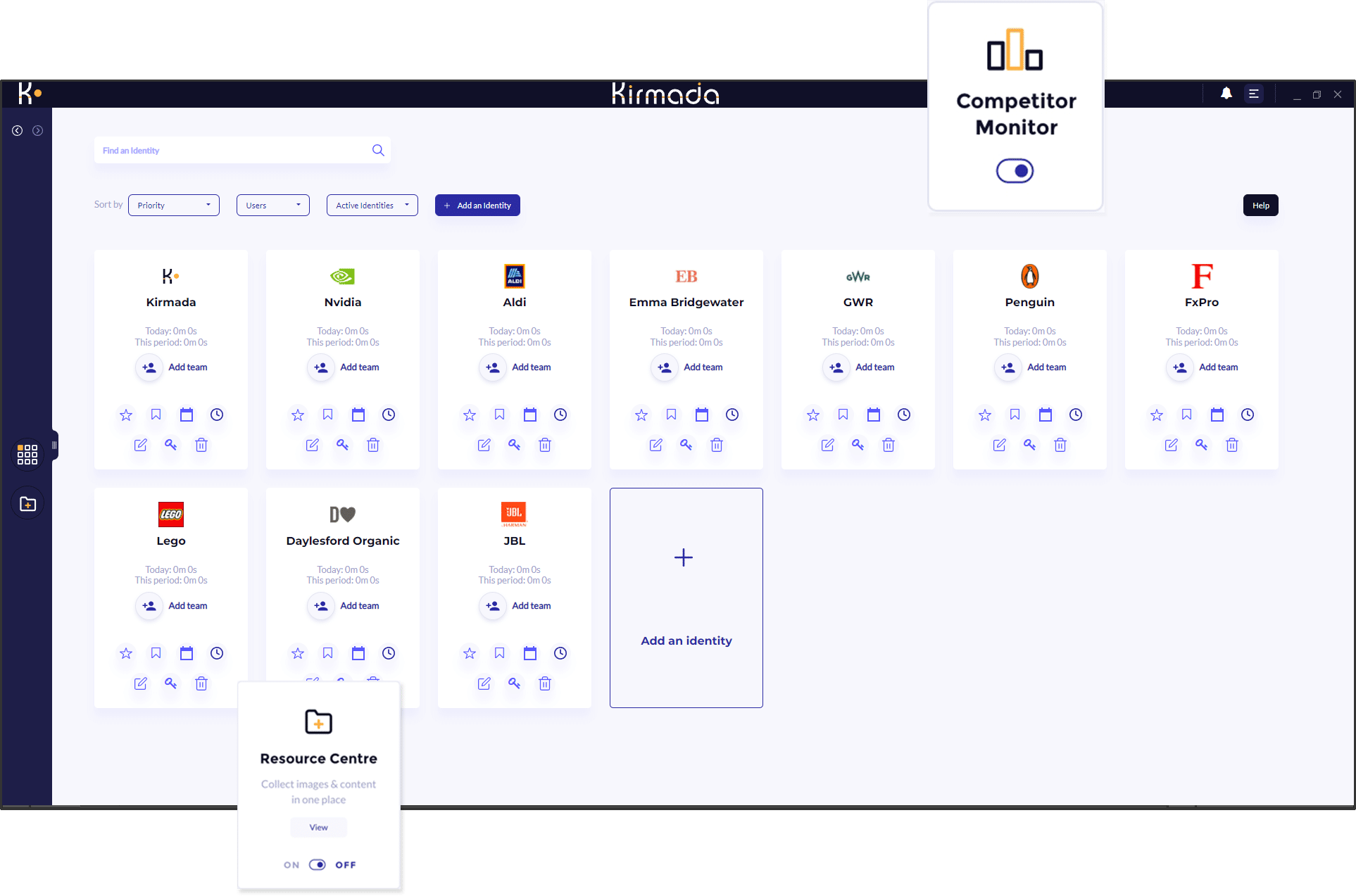Go forward using the sidebar right arrow
Screen dimensions: 1356x896
[38, 130]
